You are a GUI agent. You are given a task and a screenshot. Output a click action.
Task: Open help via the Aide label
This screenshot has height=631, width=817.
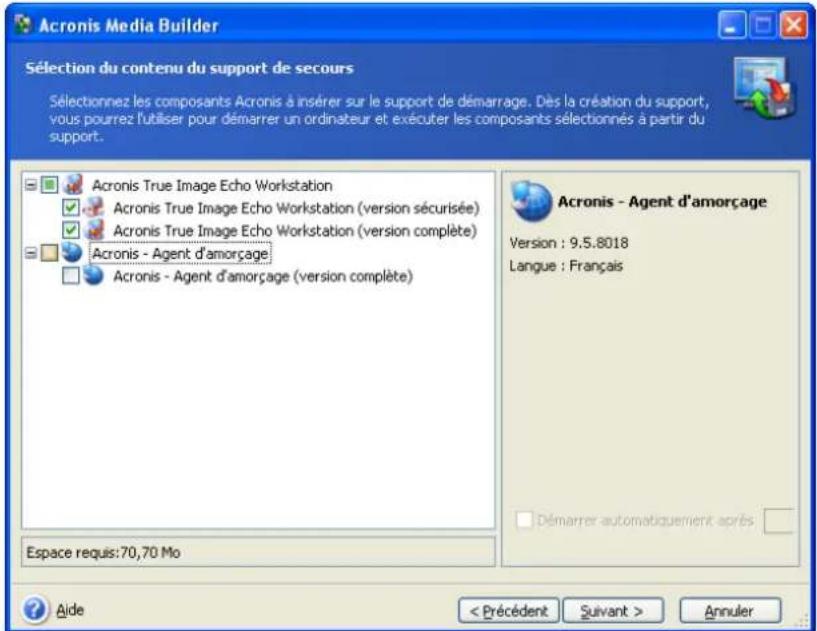tap(70, 610)
